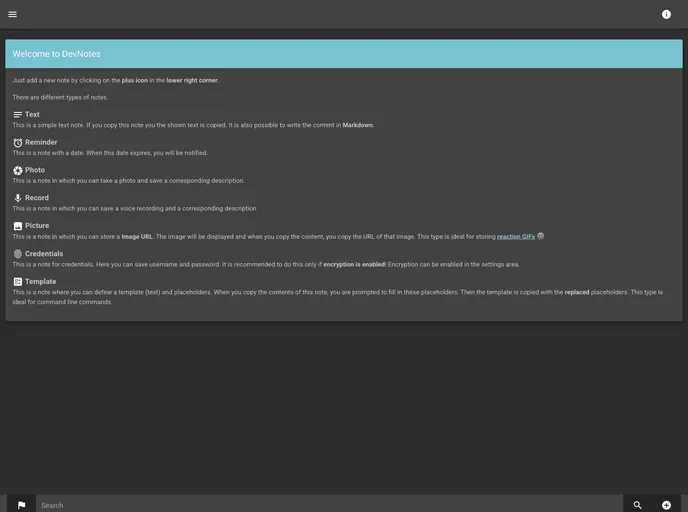The image size is (688, 512).
Task: Click the flag icon beside Search
Action: point(22,505)
